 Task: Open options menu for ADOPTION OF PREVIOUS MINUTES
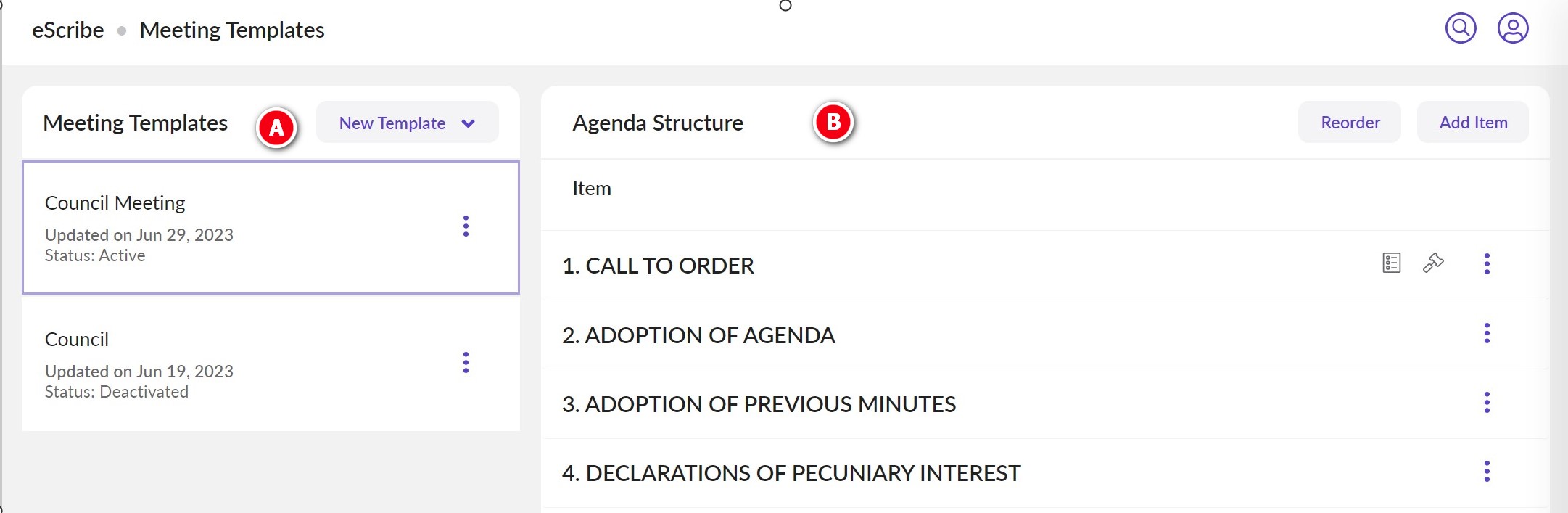[x=1487, y=403]
